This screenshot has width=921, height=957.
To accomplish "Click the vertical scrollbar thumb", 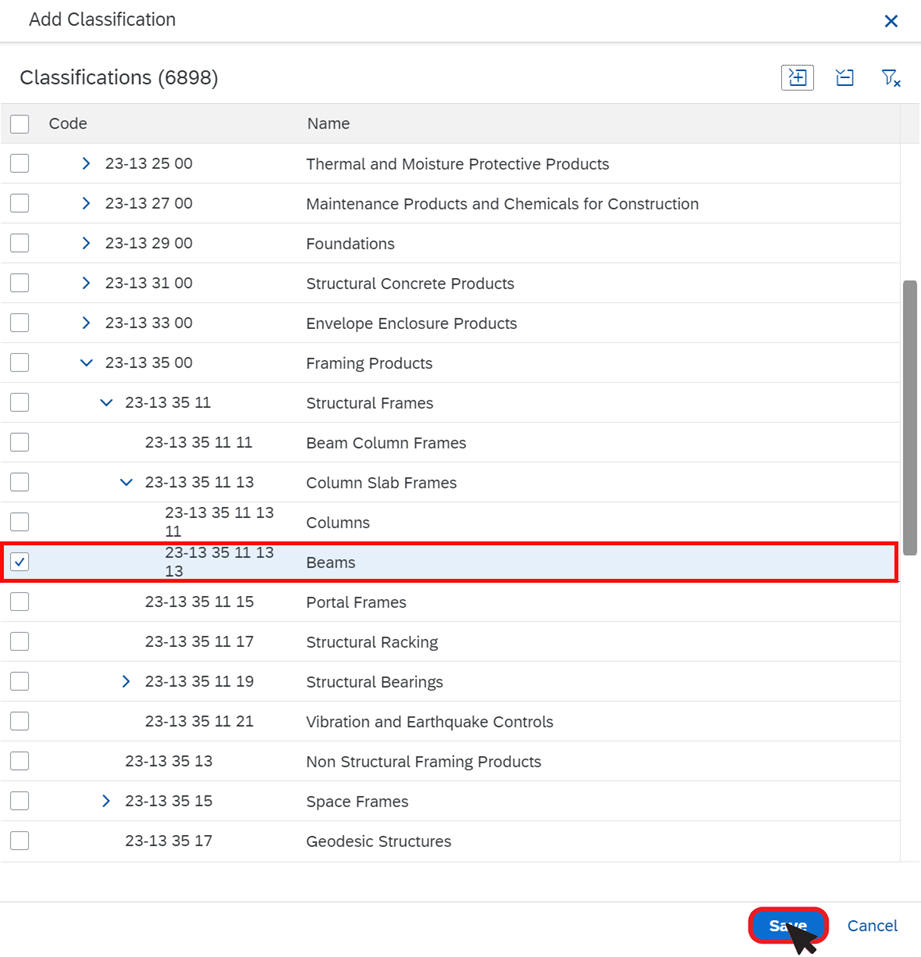I will pyautogui.click(x=910, y=417).
